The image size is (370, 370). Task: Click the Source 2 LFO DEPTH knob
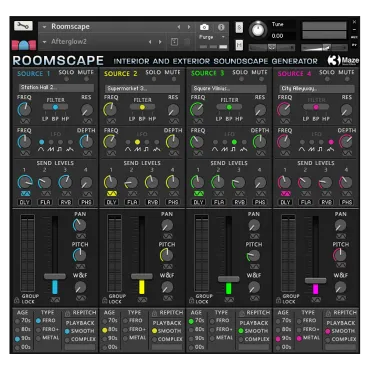pyautogui.click(x=173, y=142)
